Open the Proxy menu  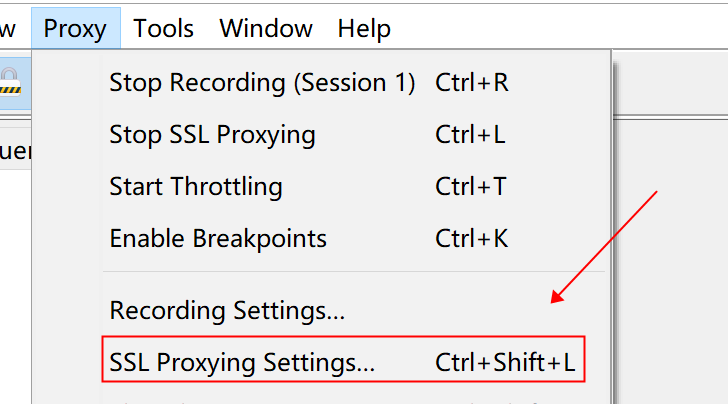pyautogui.click(x=75, y=28)
